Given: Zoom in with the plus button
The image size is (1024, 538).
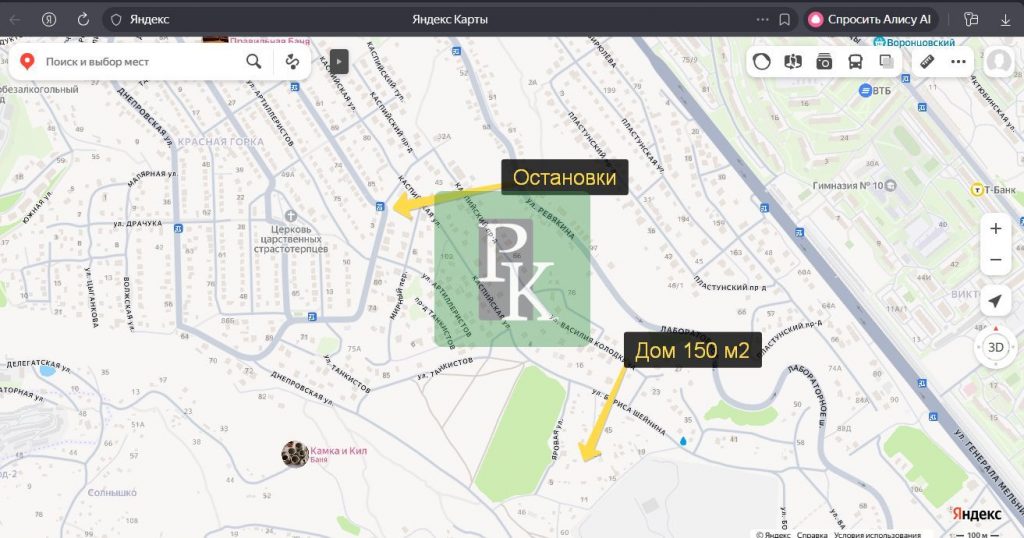Looking at the screenshot, I should 995,229.
